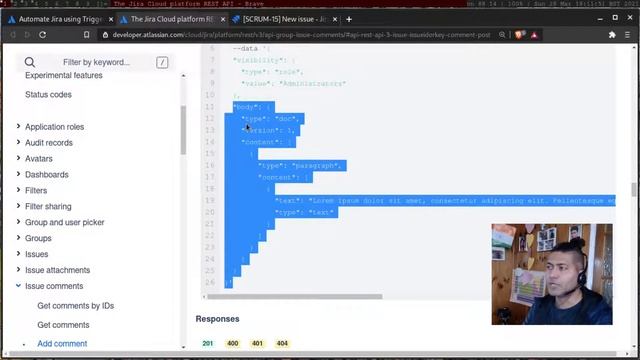
Task: Expand the Application roles section
Action: [18, 127]
